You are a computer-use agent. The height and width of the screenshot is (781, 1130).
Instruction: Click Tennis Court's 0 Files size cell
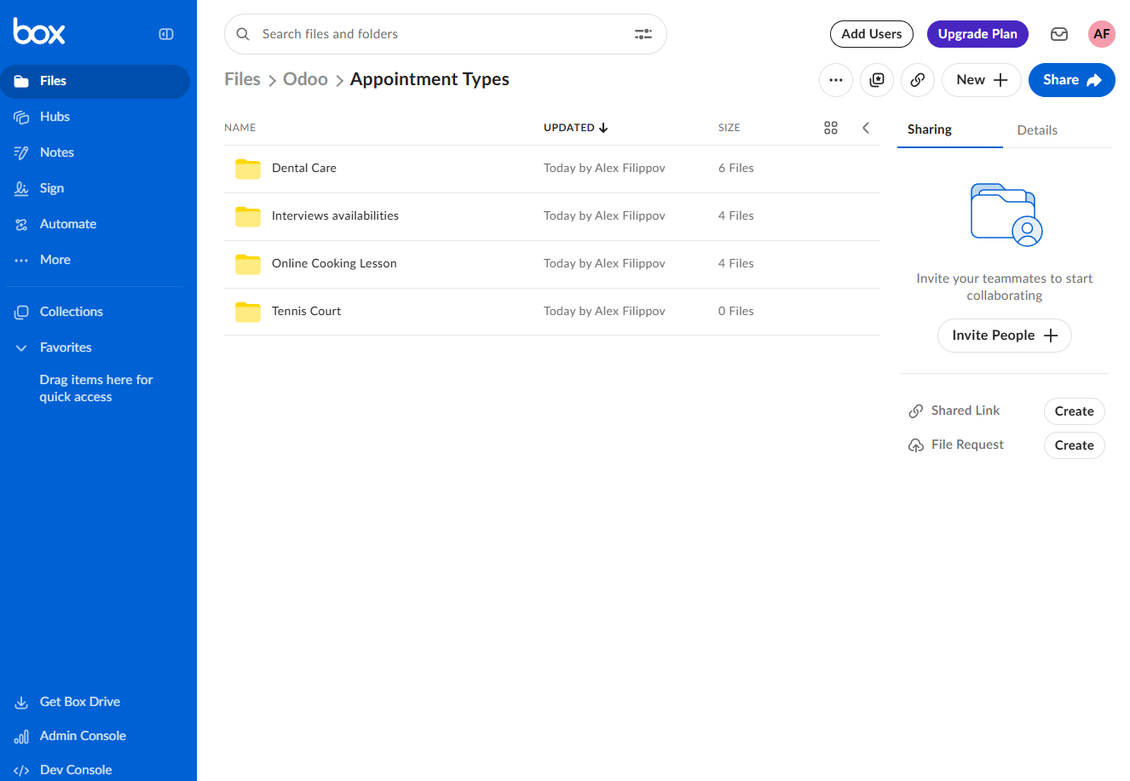[x=736, y=311]
